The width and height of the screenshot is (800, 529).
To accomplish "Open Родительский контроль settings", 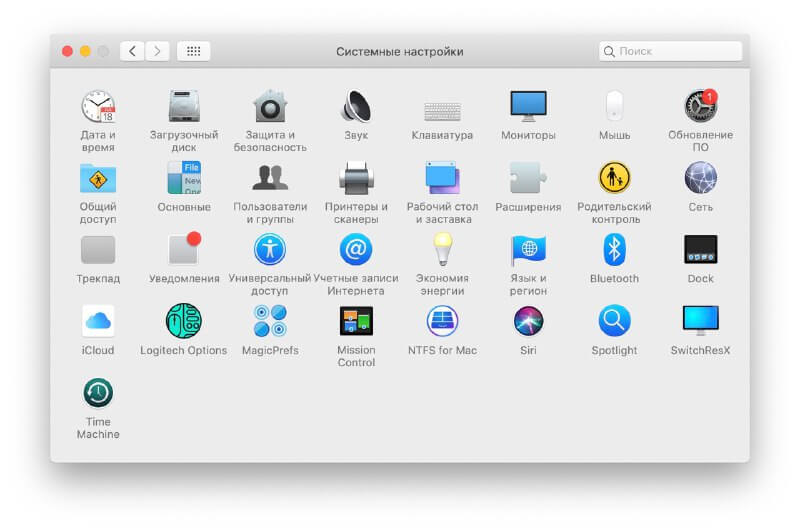I will point(614,178).
